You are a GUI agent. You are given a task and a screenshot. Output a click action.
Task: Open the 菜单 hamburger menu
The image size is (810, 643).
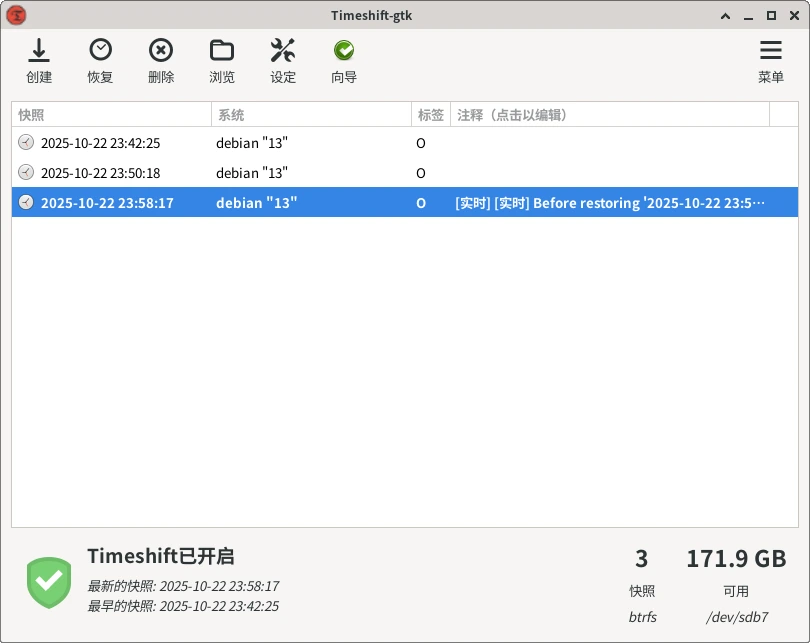point(771,60)
